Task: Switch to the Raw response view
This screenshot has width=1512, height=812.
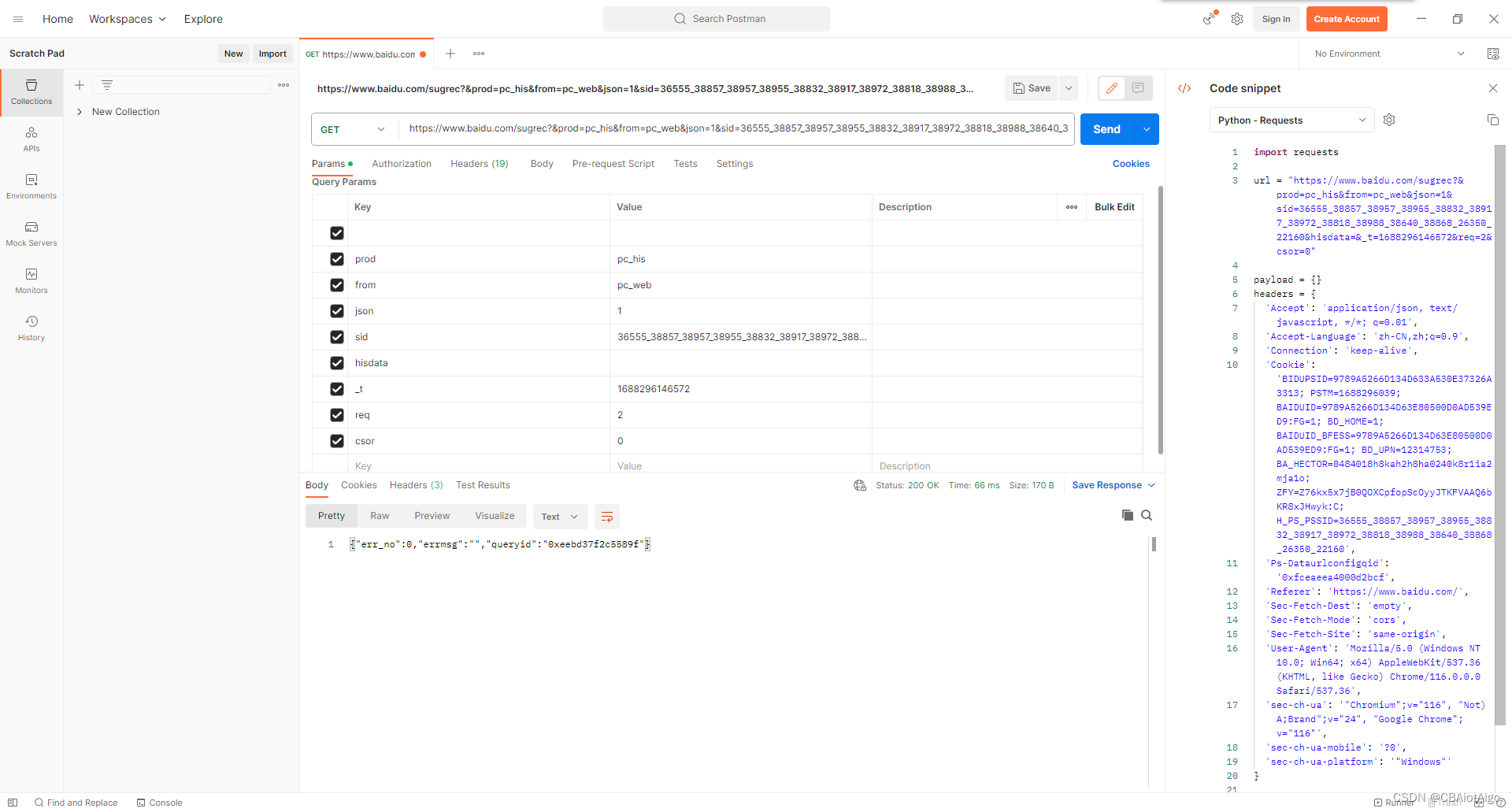Action: pyautogui.click(x=380, y=516)
